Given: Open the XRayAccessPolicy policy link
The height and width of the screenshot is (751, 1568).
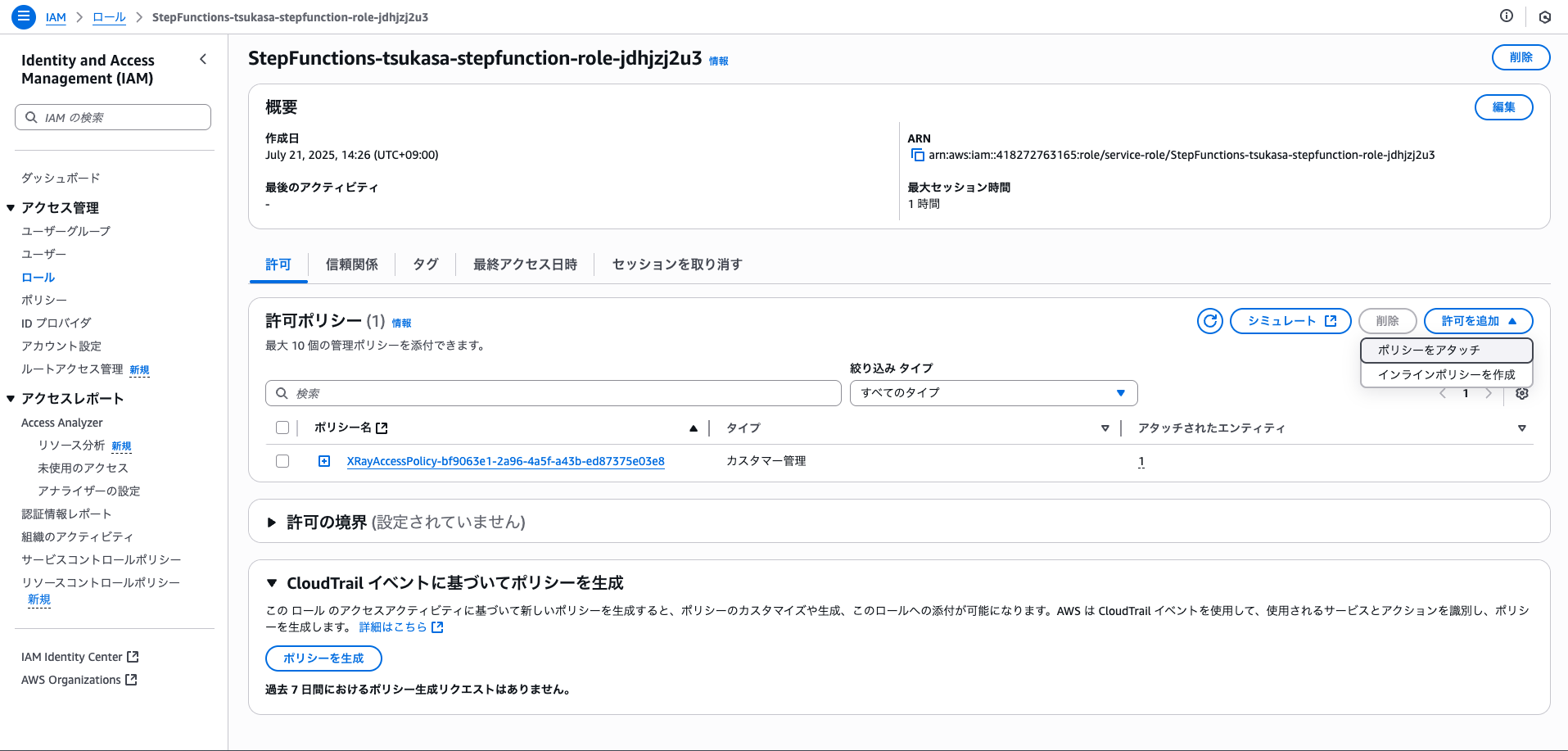Looking at the screenshot, I should point(506,461).
